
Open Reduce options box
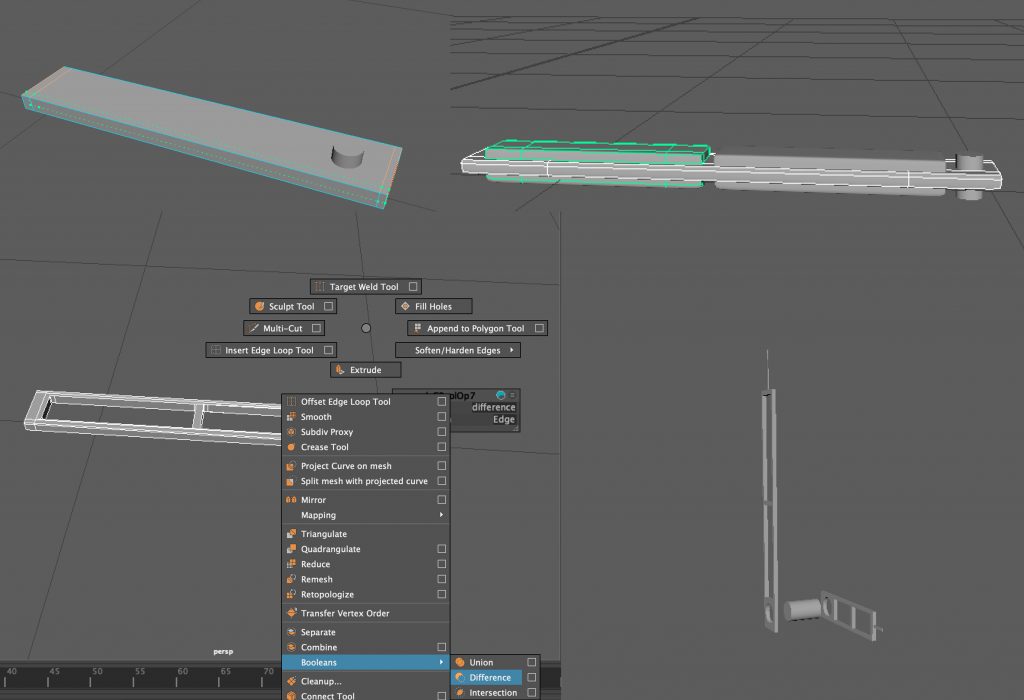click(x=441, y=564)
